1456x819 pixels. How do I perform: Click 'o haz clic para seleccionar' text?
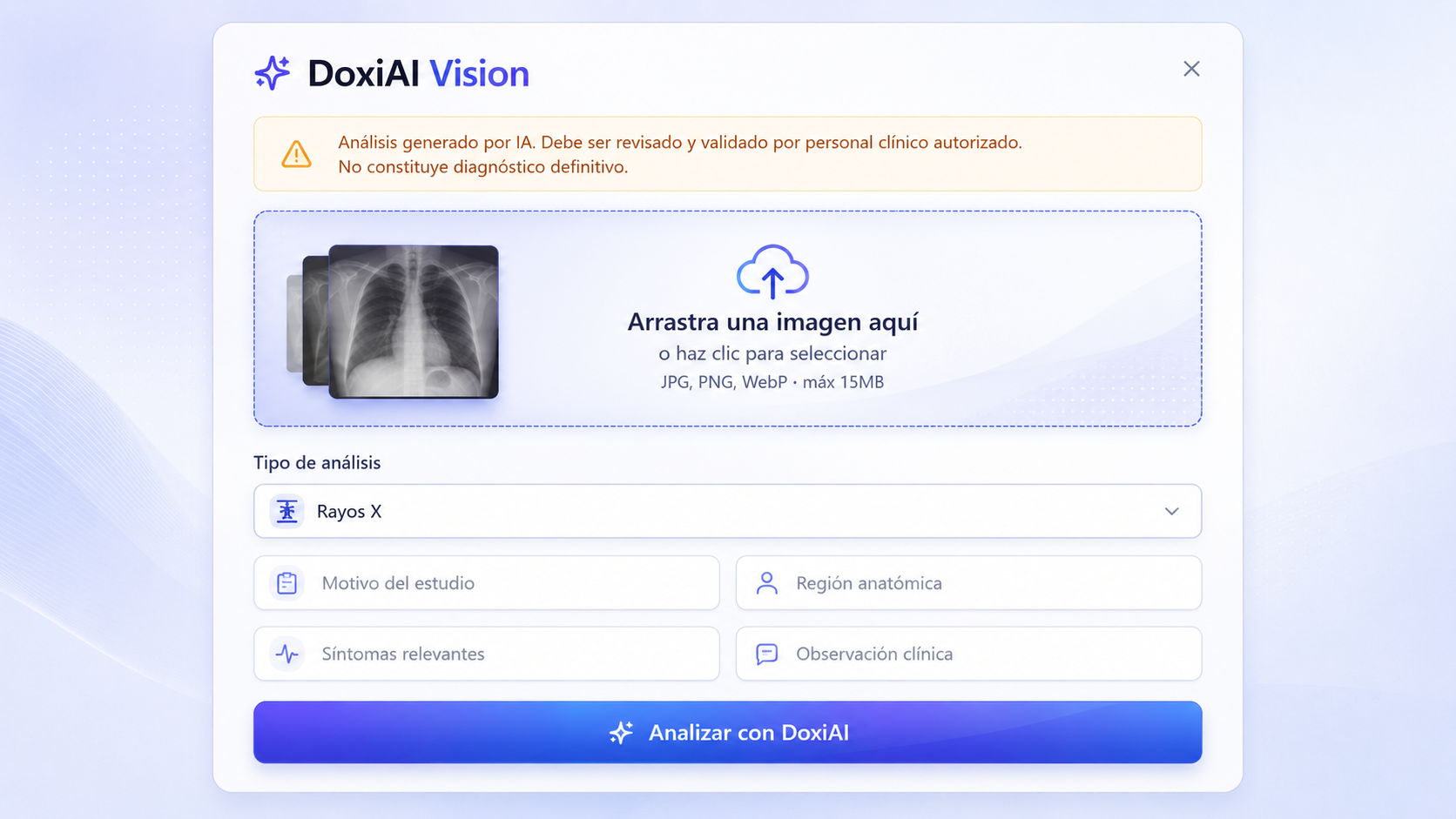click(x=772, y=353)
